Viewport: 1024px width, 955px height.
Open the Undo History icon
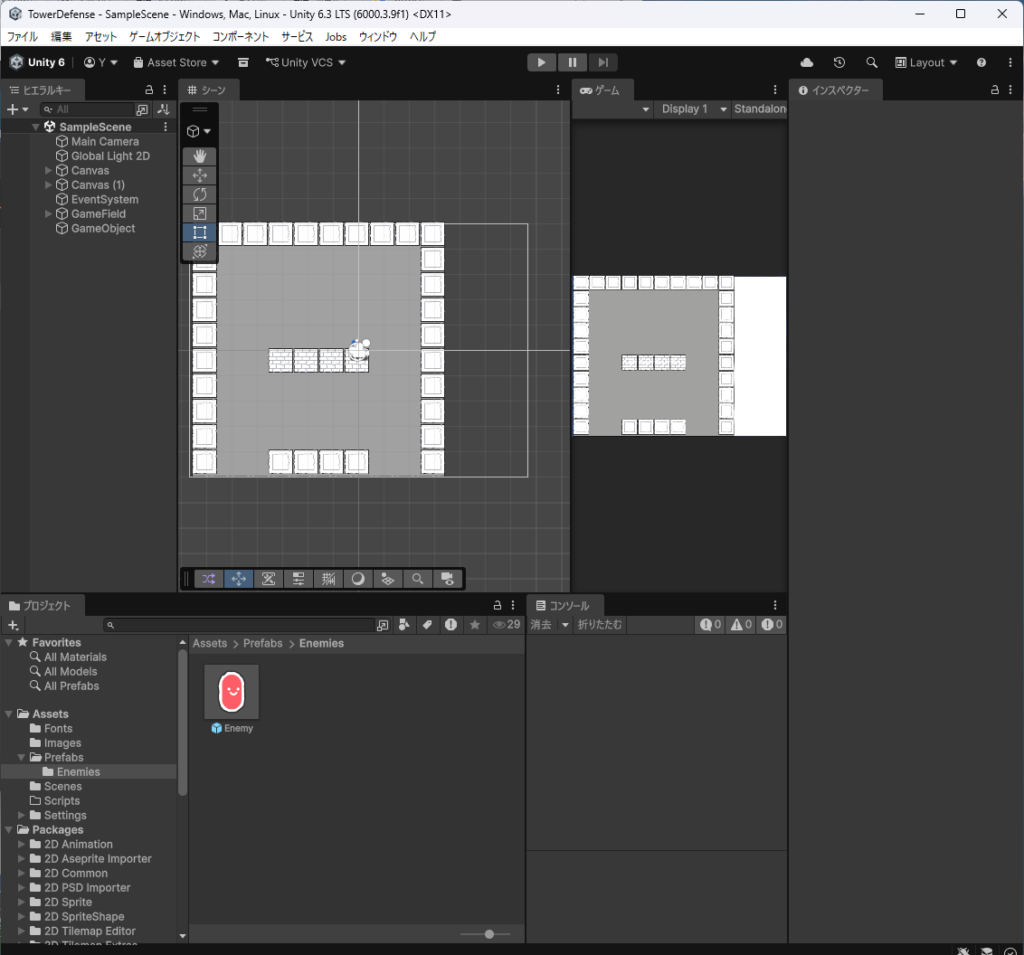839,62
